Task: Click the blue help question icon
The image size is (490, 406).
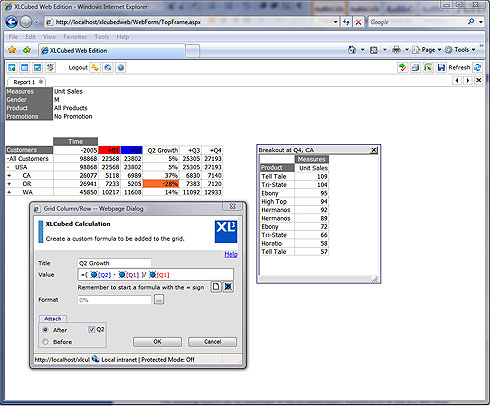Action: pyautogui.click(x=121, y=68)
